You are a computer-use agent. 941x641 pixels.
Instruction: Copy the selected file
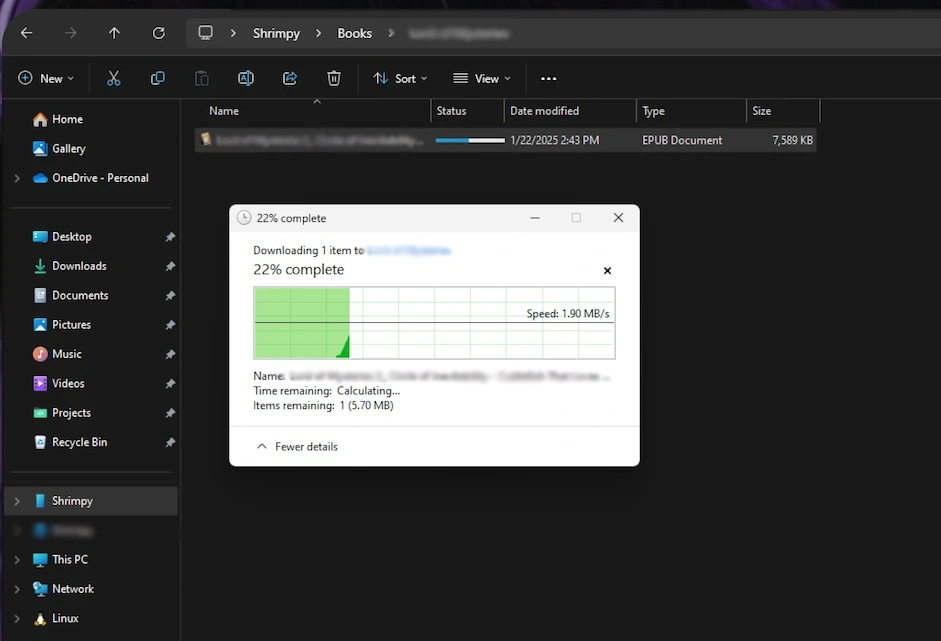coord(158,78)
